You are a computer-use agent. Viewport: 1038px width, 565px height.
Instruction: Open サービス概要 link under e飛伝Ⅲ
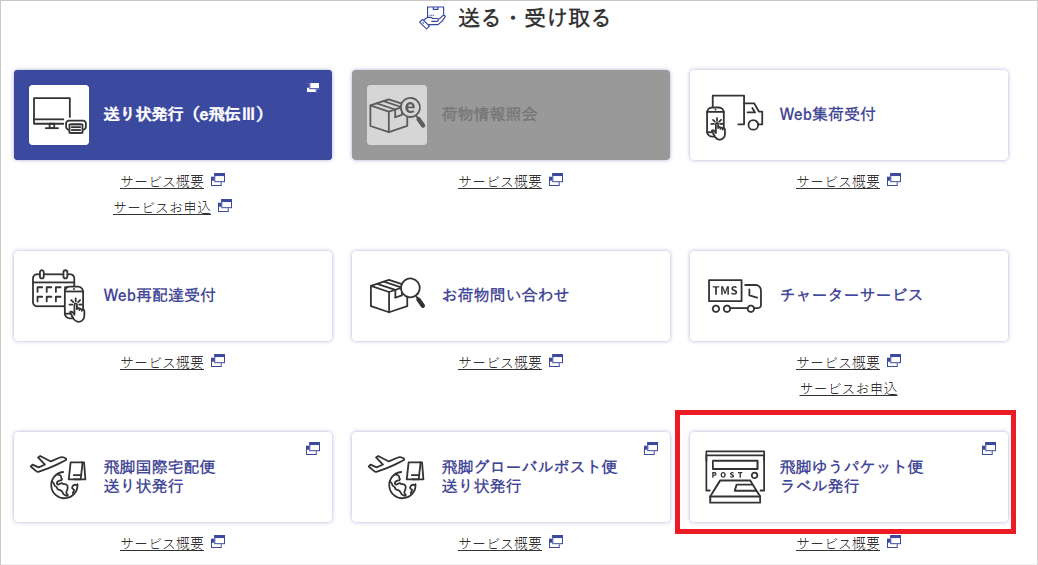point(162,181)
